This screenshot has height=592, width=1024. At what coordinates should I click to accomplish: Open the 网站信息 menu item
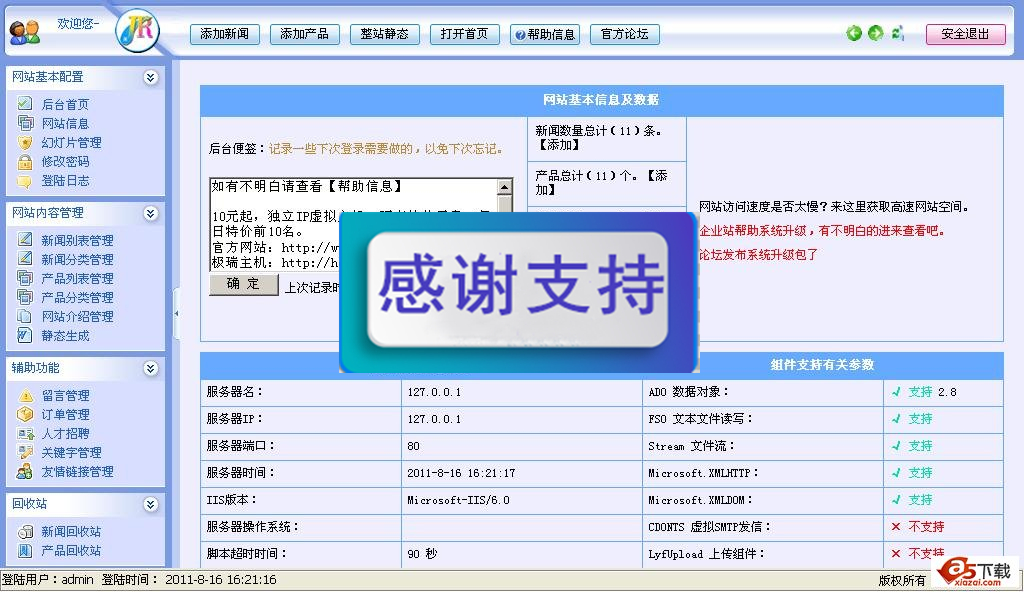point(65,123)
